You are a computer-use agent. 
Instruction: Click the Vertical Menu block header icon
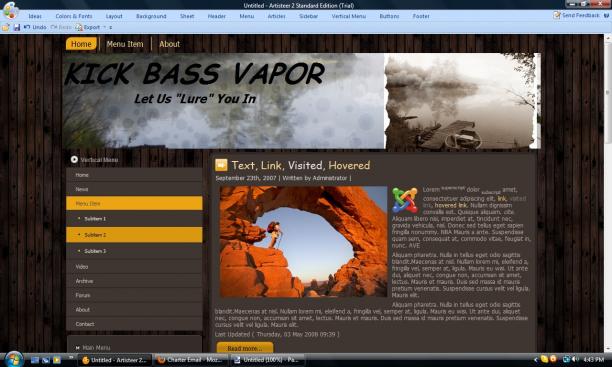[74, 159]
